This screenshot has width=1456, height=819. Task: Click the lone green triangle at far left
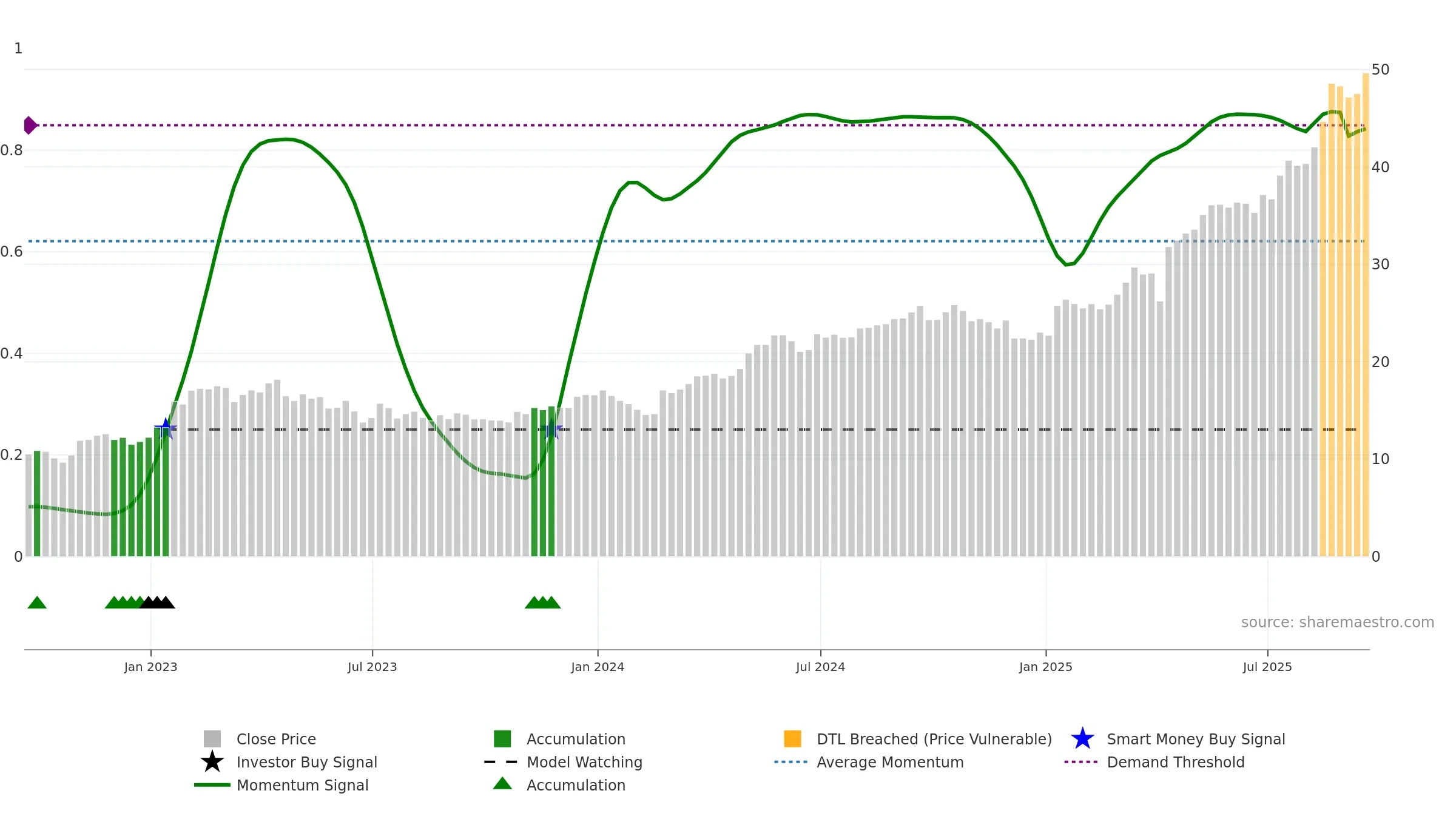click(37, 602)
